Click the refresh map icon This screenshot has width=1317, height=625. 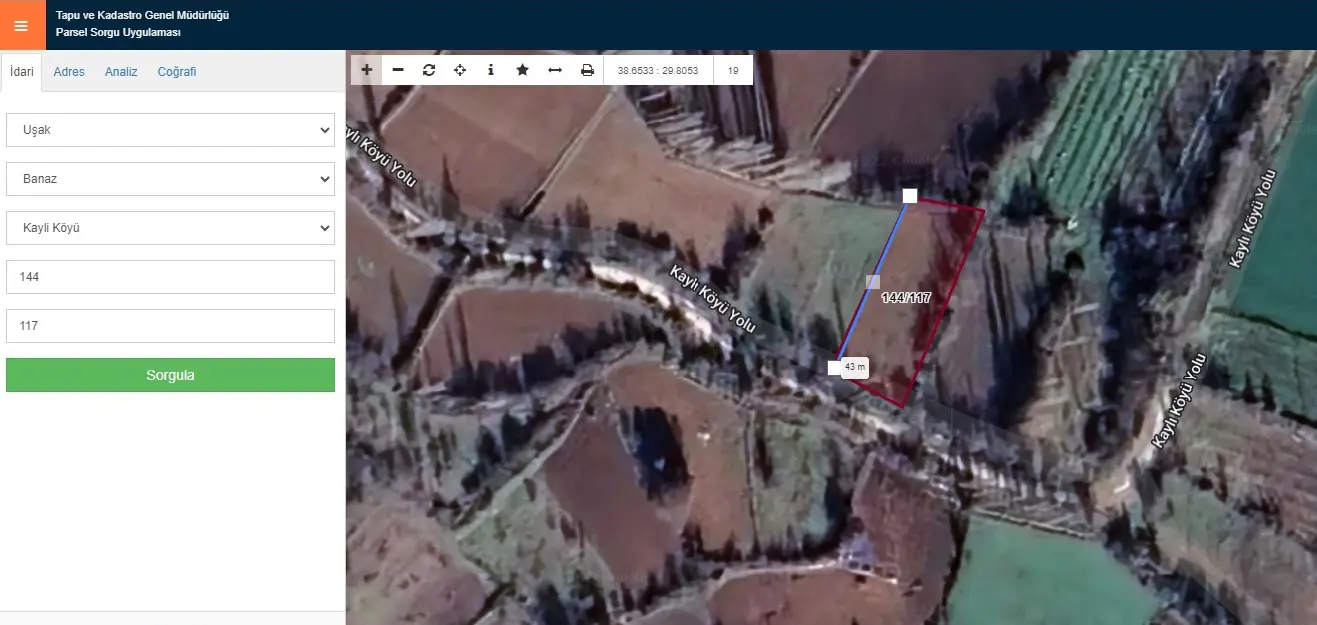pos(429,70)
